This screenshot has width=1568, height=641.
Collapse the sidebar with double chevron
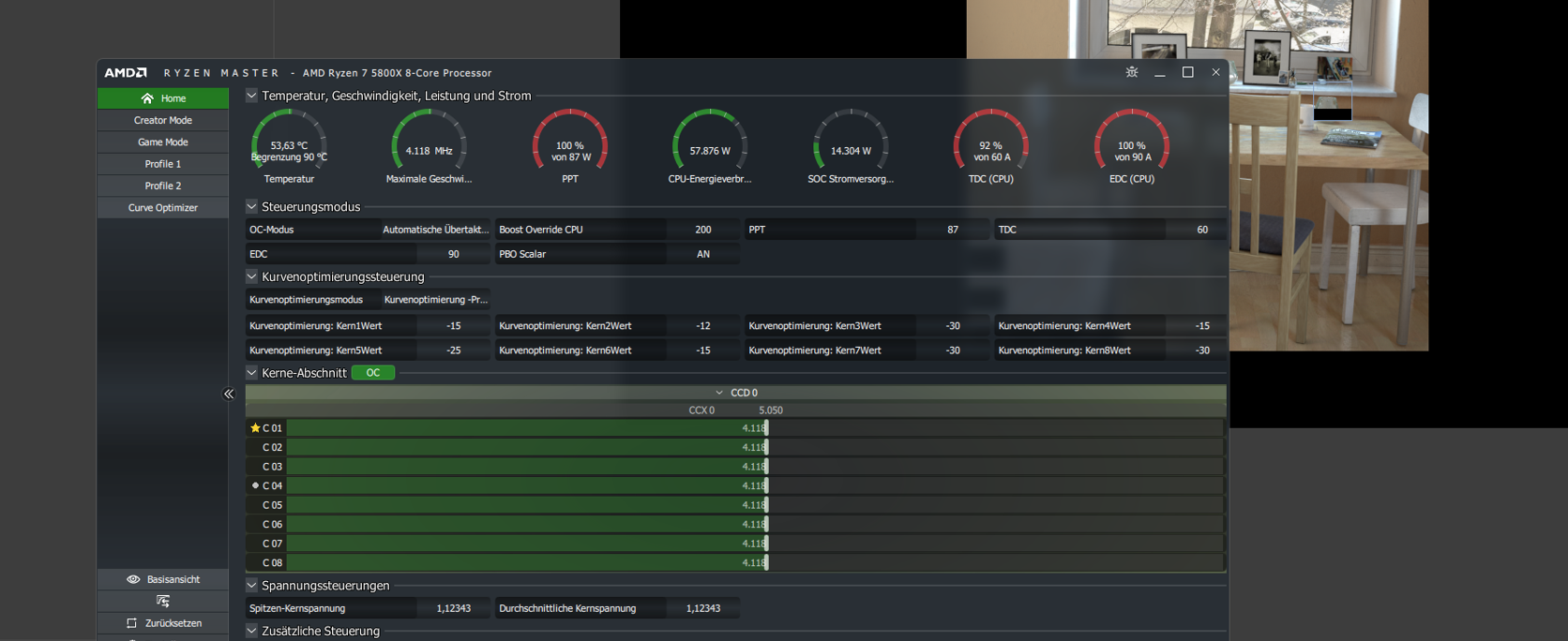[x=229, y=395]
